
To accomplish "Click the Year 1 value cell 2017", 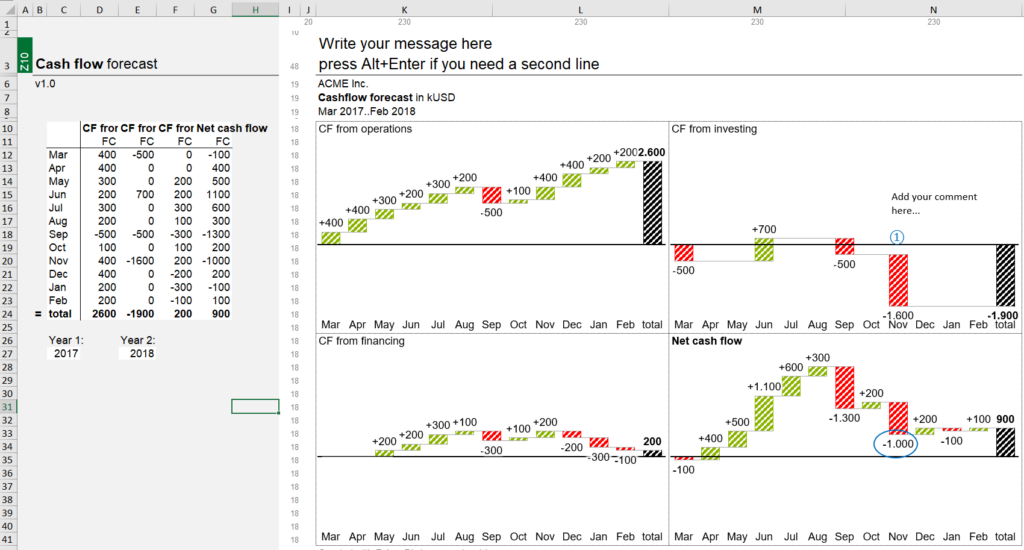I will point(66,353).
